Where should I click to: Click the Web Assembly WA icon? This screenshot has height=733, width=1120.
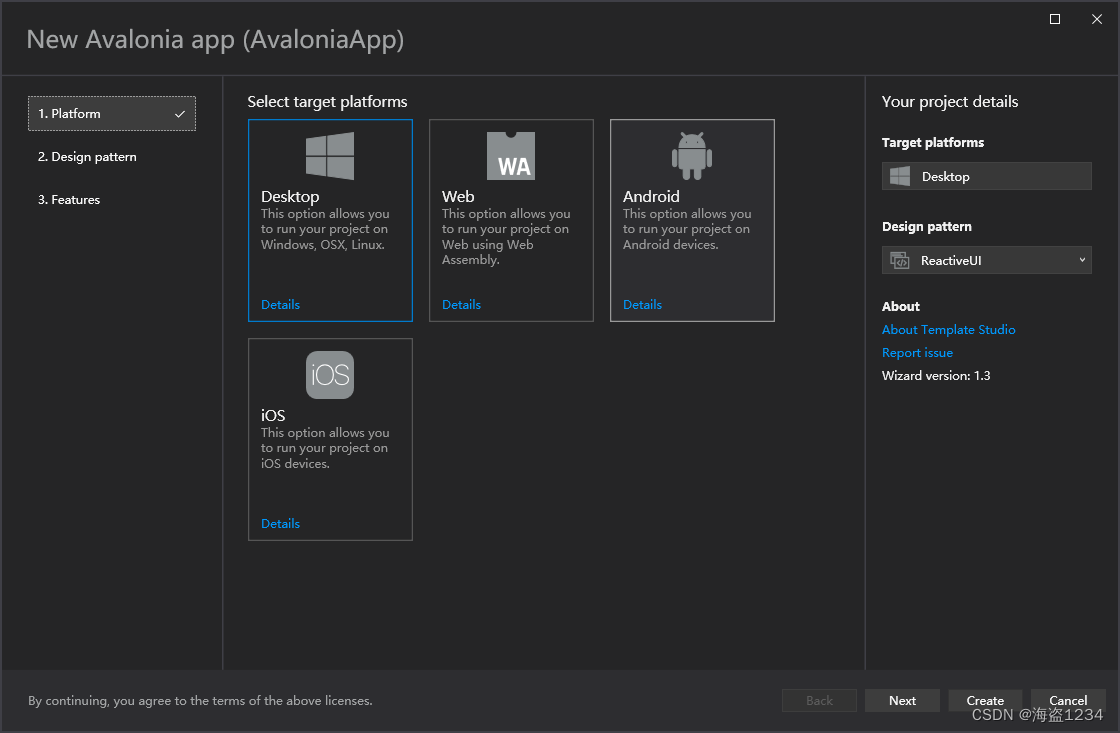(511, 156)
